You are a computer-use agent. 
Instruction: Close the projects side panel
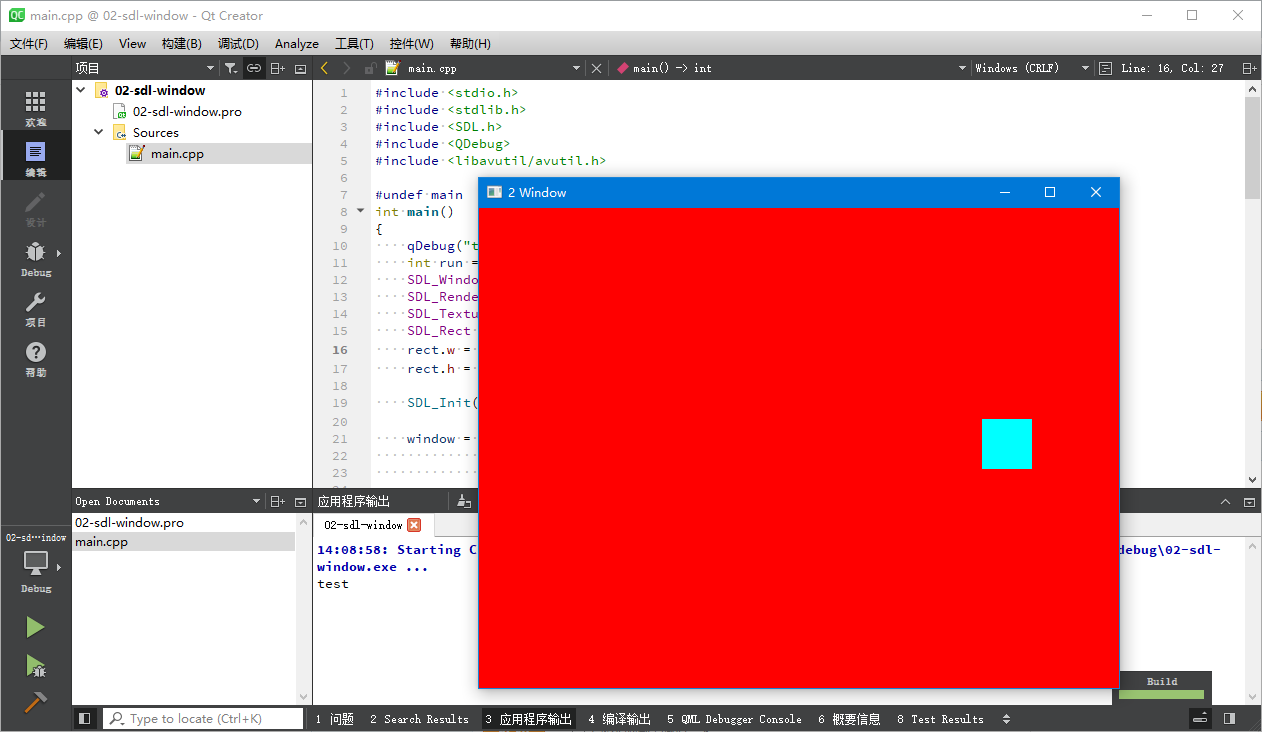300,68
